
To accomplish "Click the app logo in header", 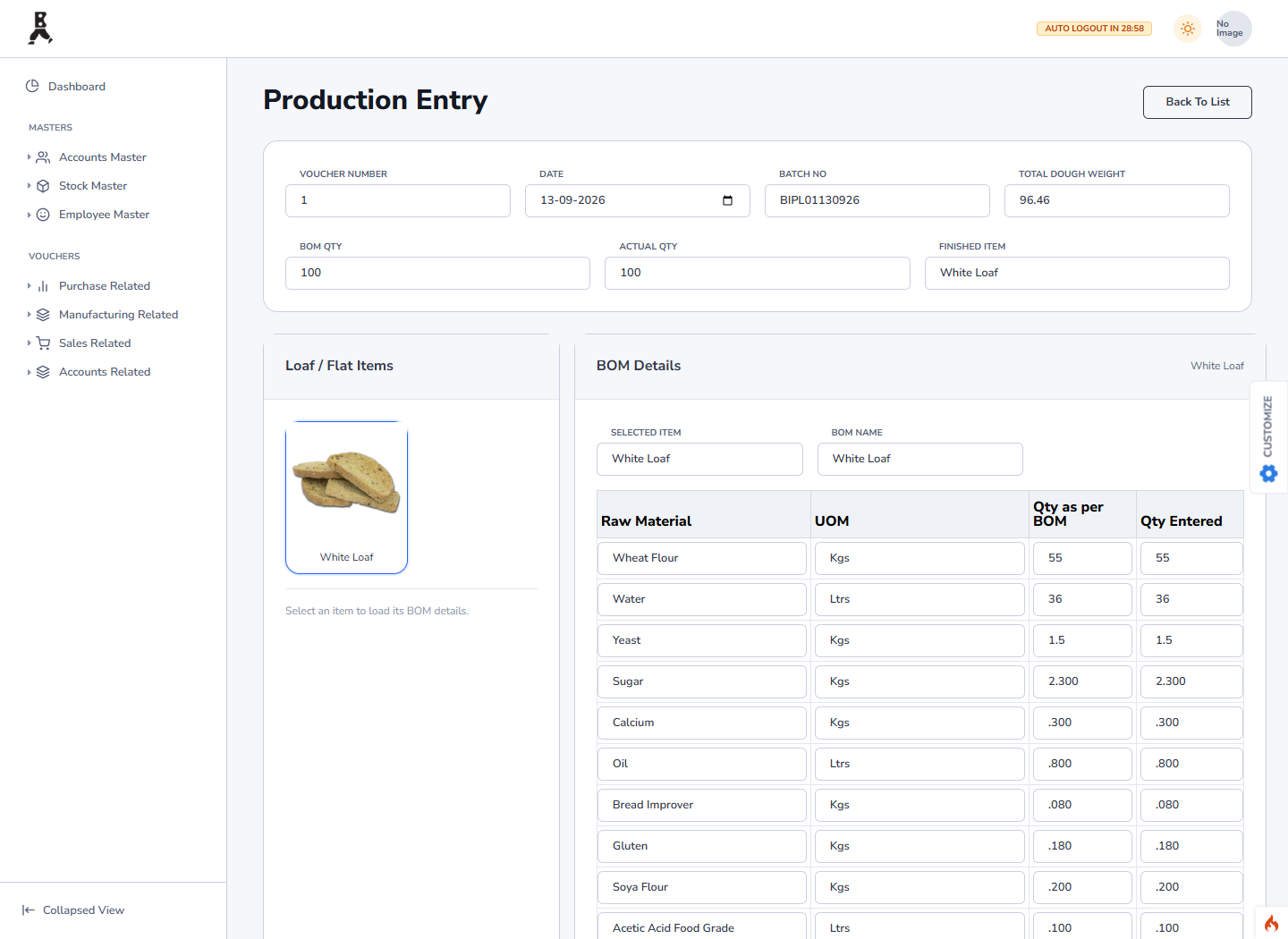I will click(x=40, y=28).
